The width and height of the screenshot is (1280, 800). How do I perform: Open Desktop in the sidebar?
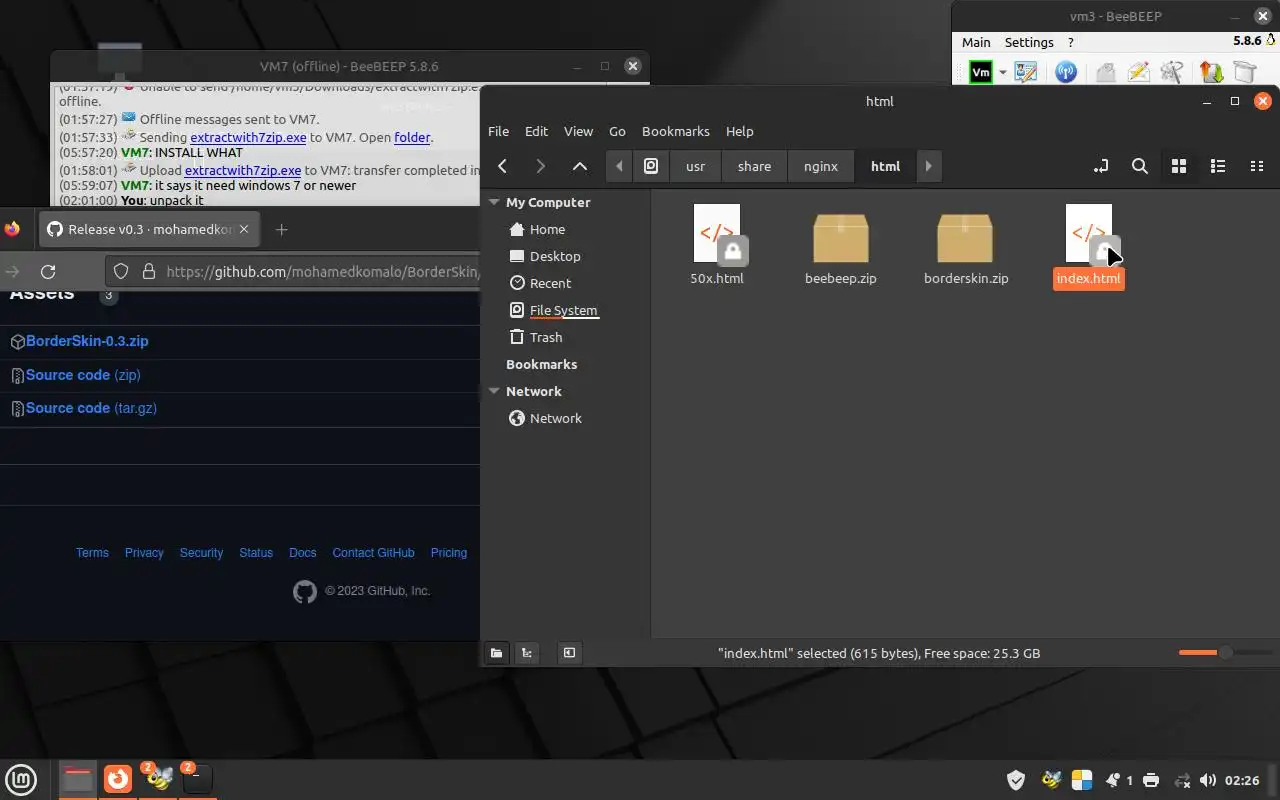click(555, 256)
